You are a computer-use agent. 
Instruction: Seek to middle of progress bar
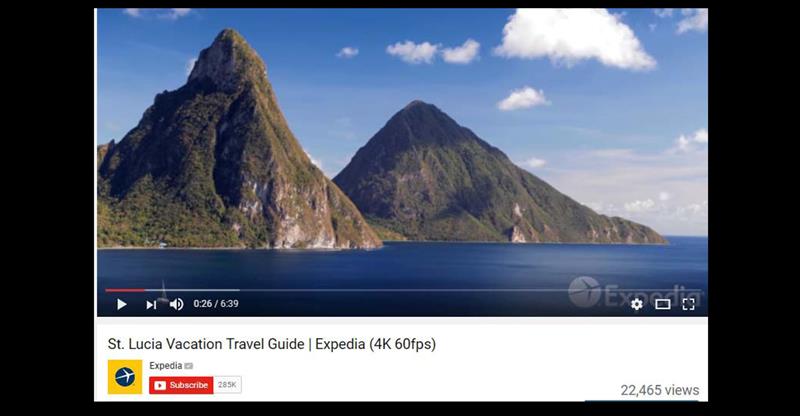click(x=402, y=290)
